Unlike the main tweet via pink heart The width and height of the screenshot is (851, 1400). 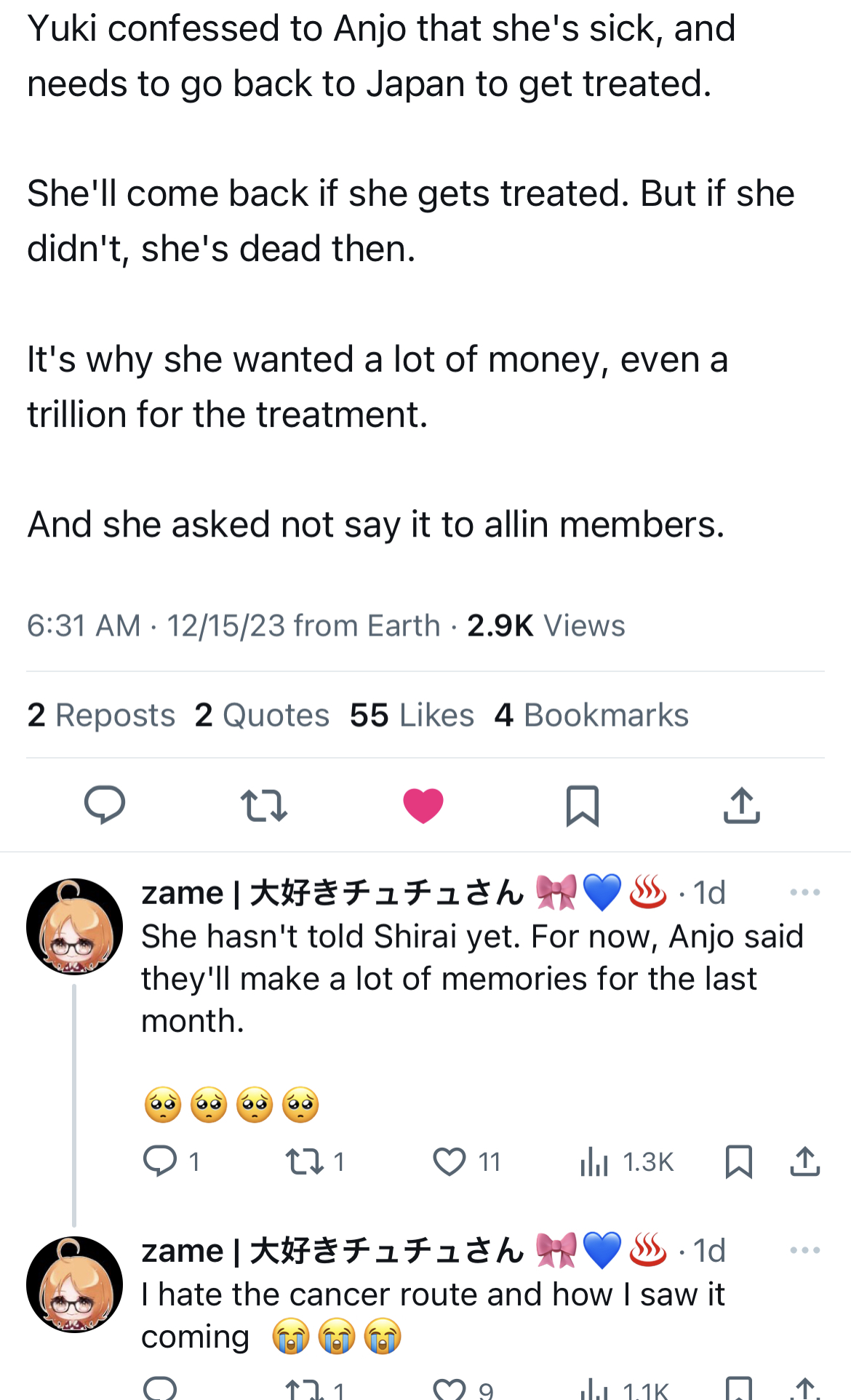coord(423,805)
